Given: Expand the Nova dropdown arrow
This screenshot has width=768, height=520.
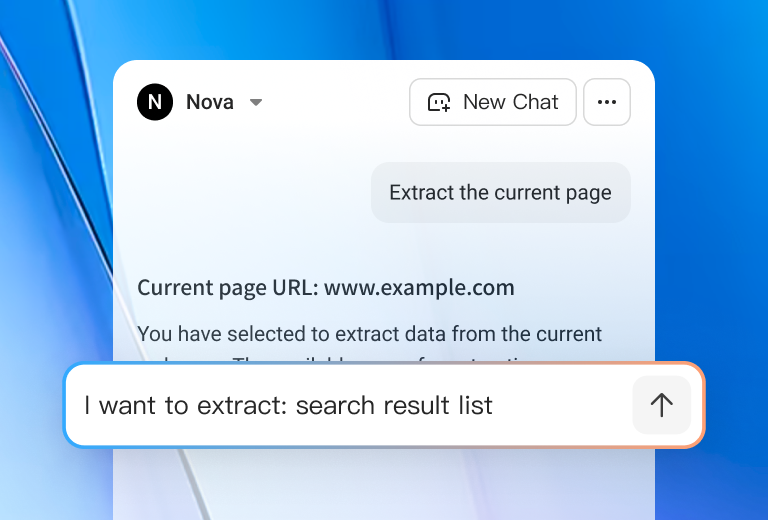Looking at the screenshot, I should pos(256,102).
